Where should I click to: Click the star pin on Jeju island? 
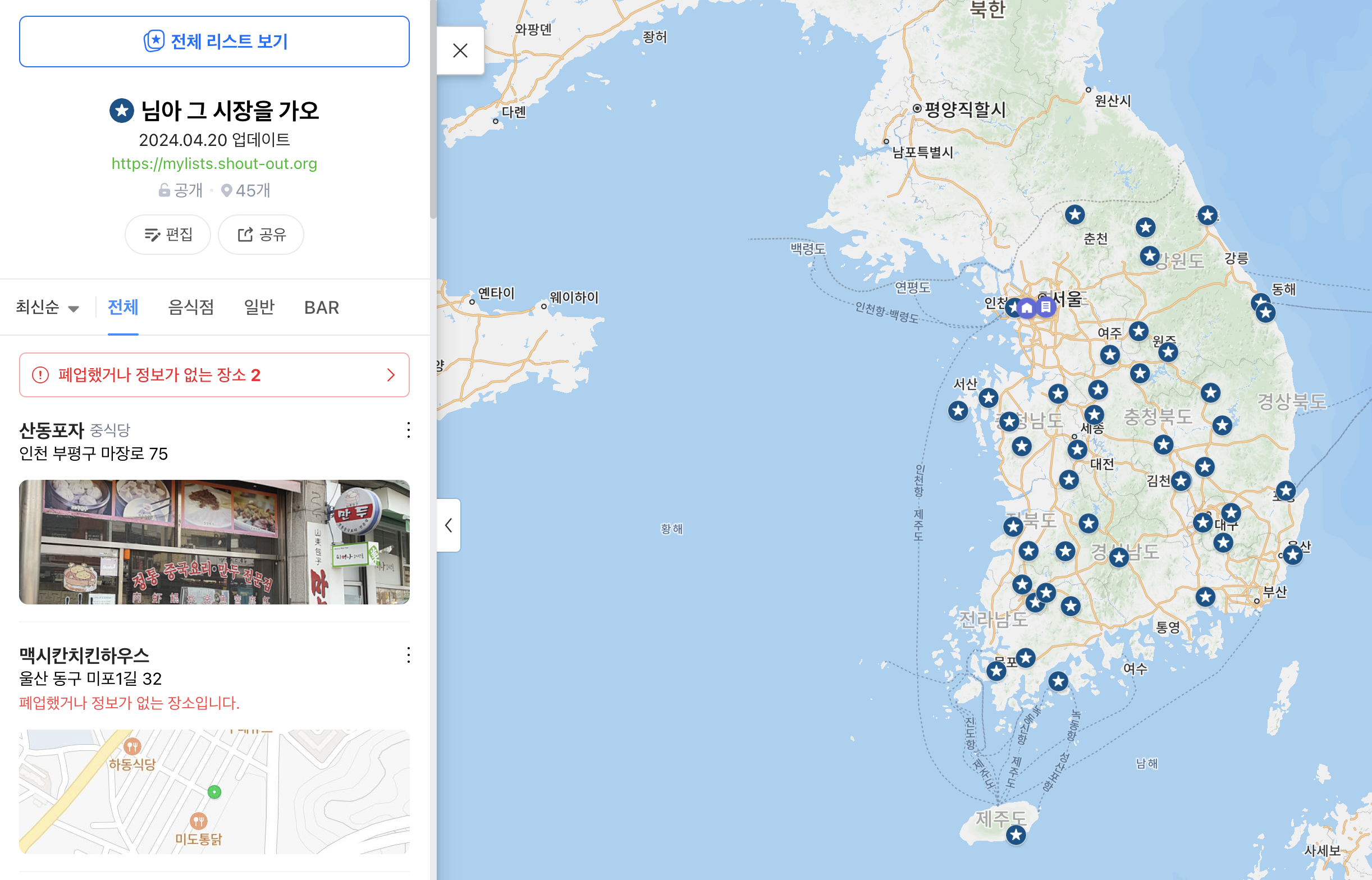1016,836
